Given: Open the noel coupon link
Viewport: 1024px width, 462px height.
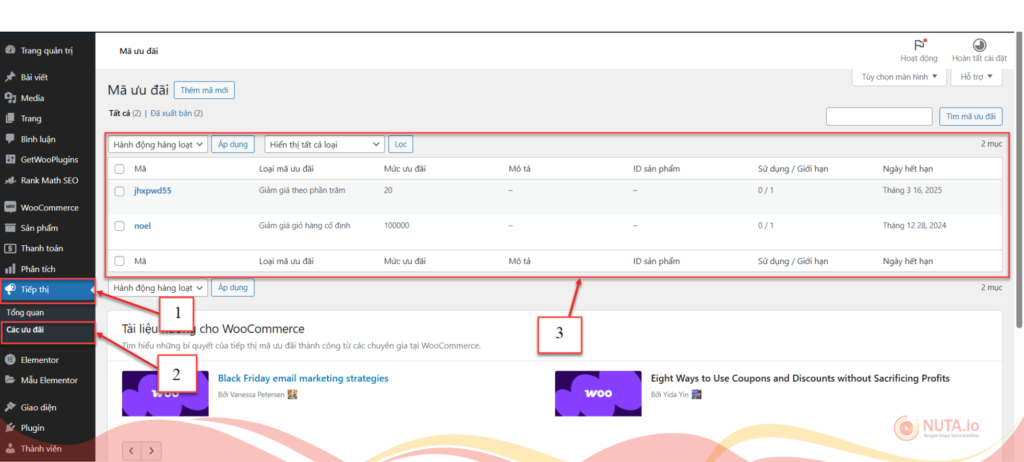Looking at the screenshot, I should (142, 225).
